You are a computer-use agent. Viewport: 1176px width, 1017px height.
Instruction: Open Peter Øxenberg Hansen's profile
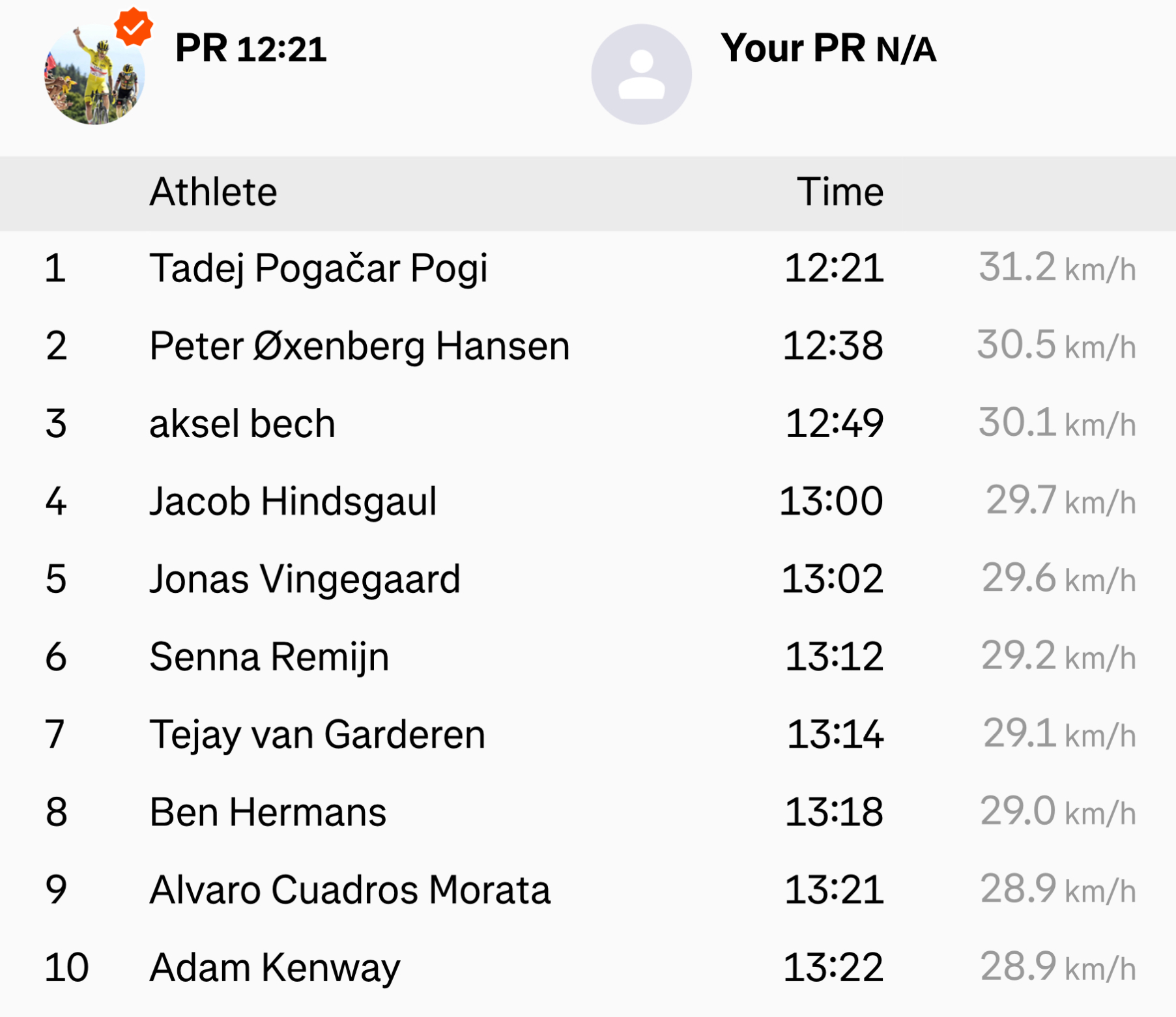tap(359, 345)
